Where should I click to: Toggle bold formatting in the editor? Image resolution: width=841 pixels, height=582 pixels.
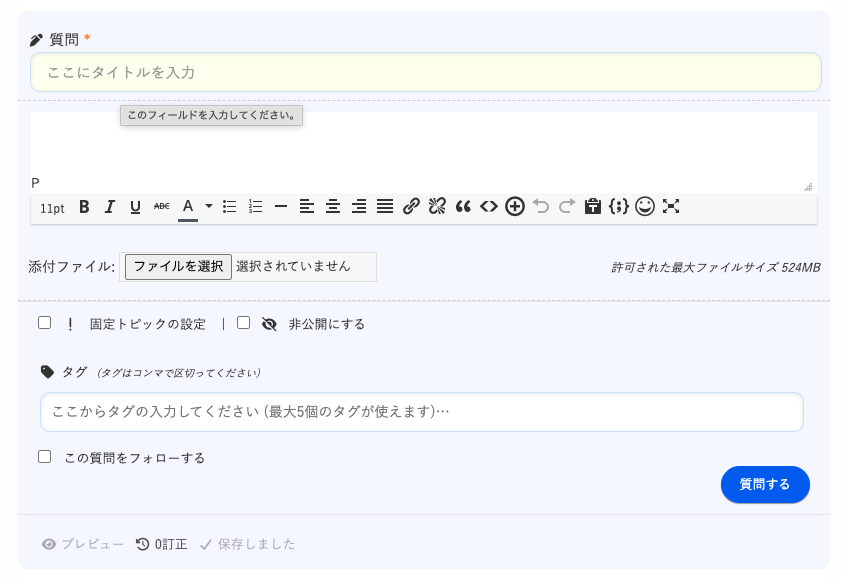click(x=84, y=207)
